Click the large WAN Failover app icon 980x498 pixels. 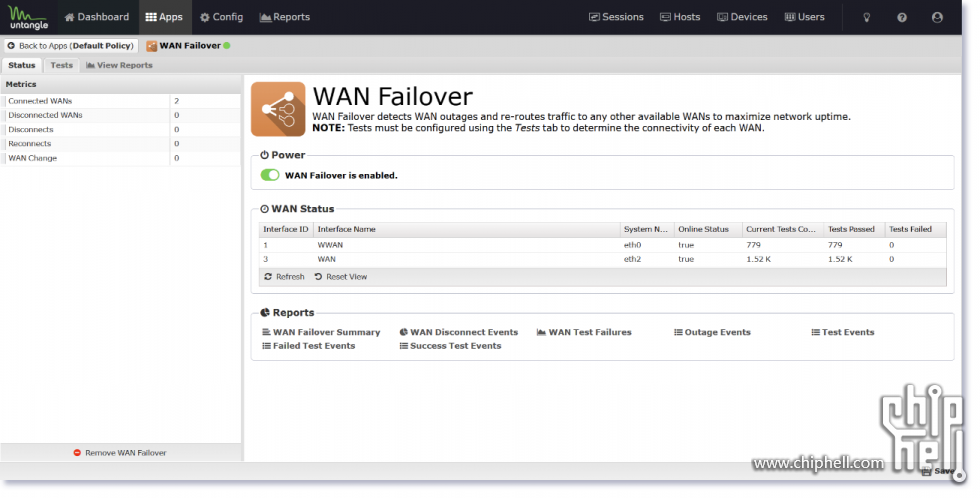[278, 109]
